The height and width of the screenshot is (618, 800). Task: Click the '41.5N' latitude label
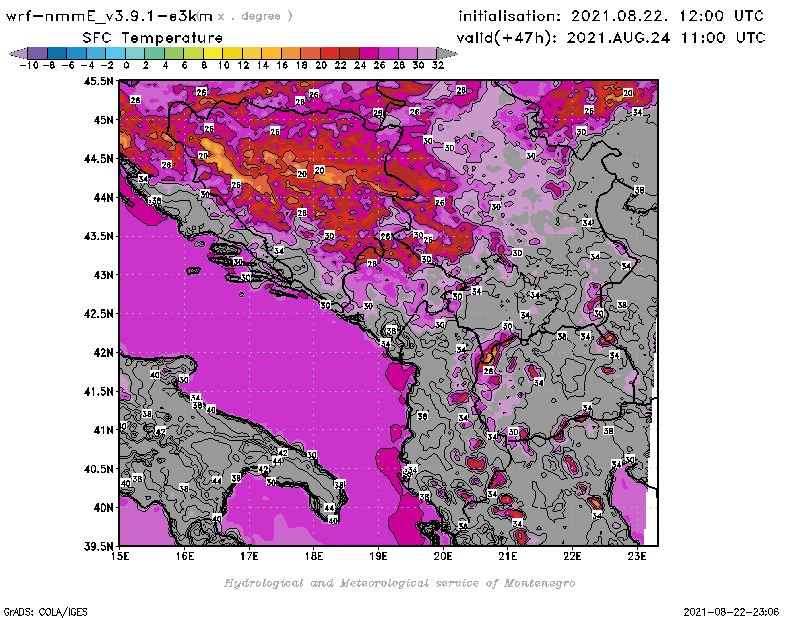pos(98,391)
